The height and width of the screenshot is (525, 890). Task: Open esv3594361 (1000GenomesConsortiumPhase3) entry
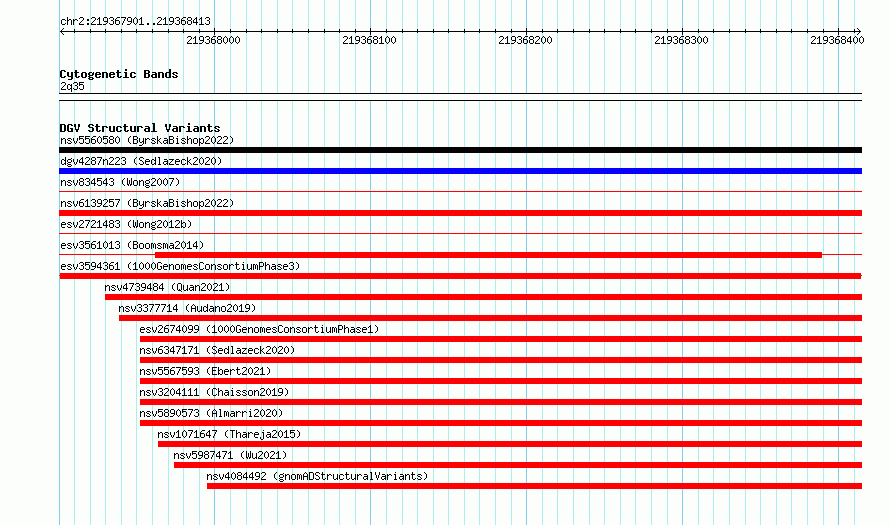coord(180,266)
